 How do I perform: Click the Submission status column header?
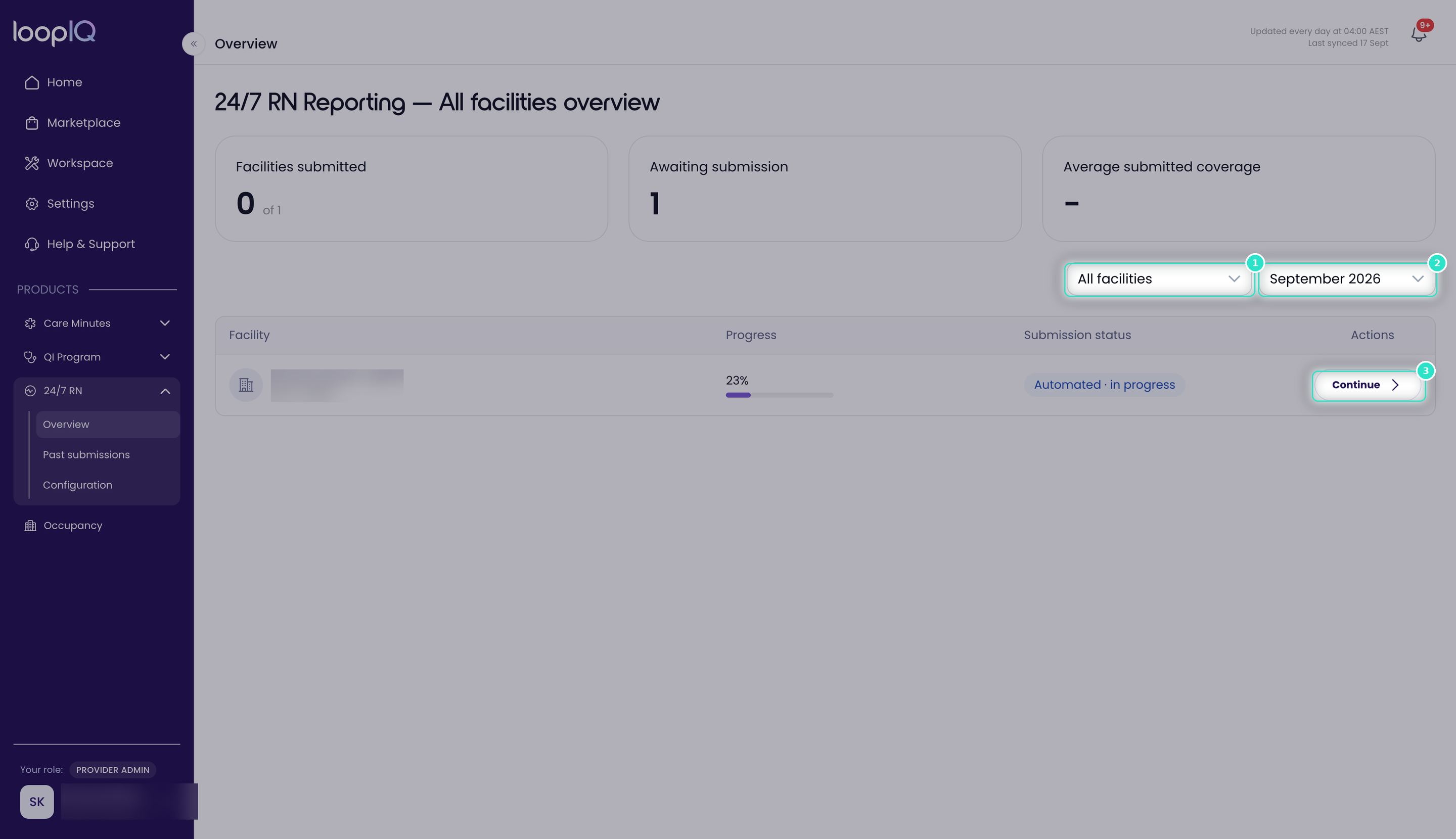(x=1077, y=336)
